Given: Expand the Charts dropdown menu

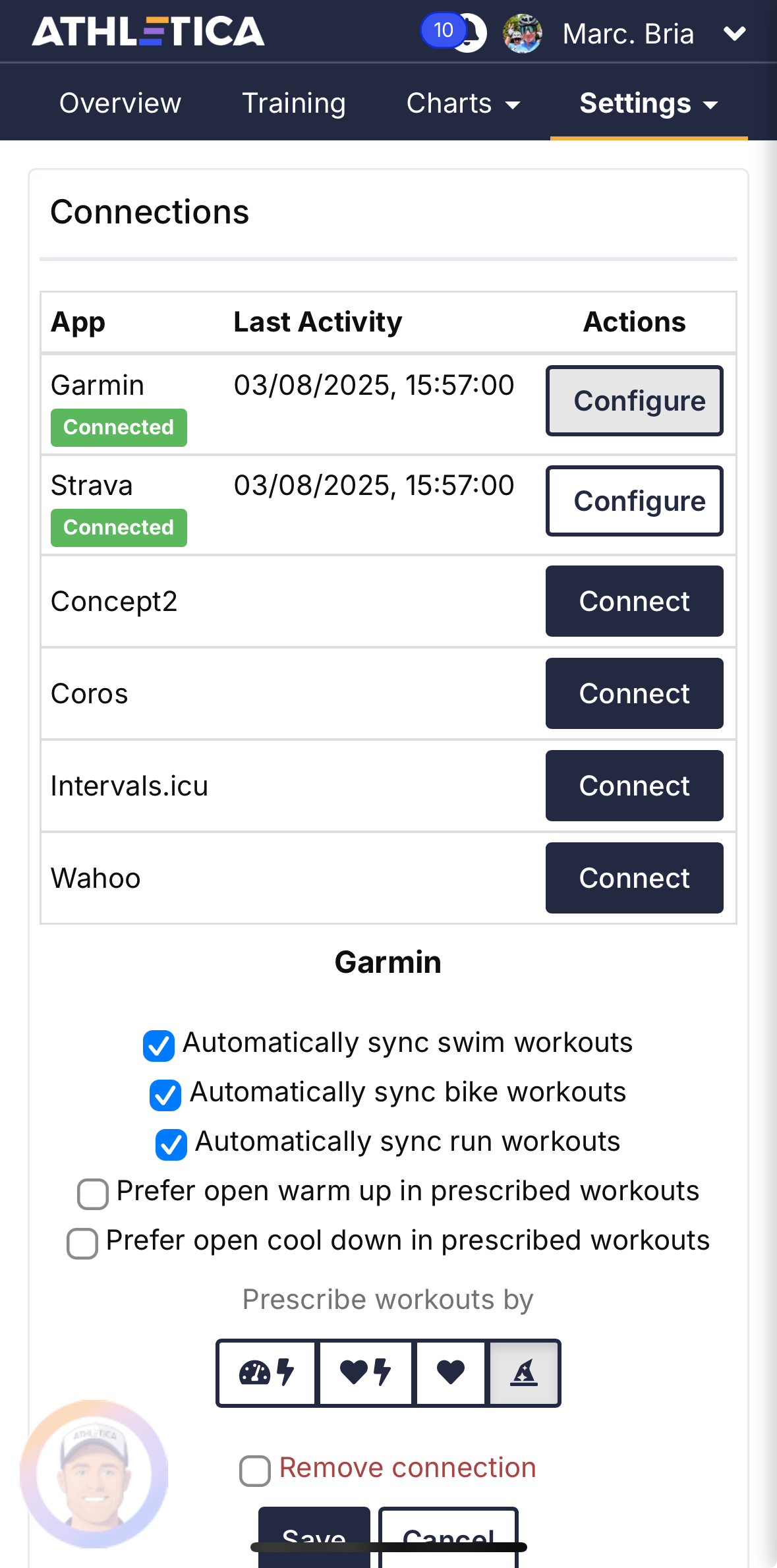Looking at the screenshot, I should pyautogui.click(x=463, y=103).
